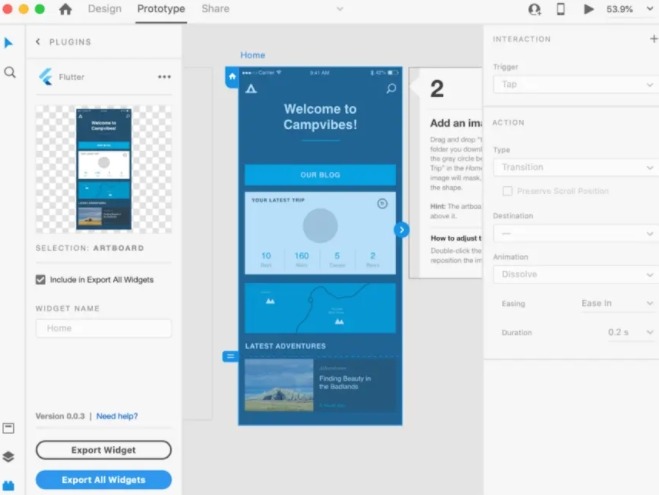Screen dimensions: 659x495
Task: Open the Libraries panel icon
Action: [8, 428]
